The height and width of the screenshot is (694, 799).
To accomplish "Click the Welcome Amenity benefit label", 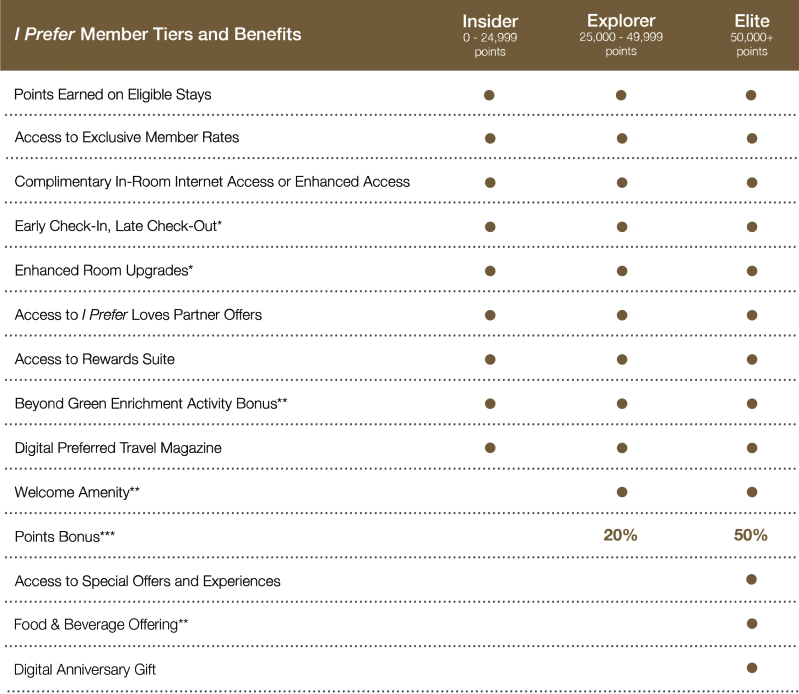I will (77, 492).
